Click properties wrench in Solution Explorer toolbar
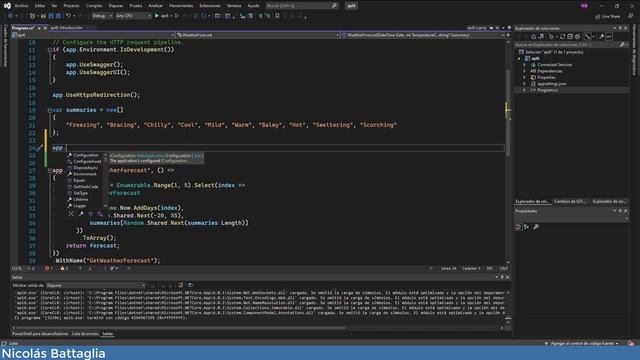 tap(601, 37)
